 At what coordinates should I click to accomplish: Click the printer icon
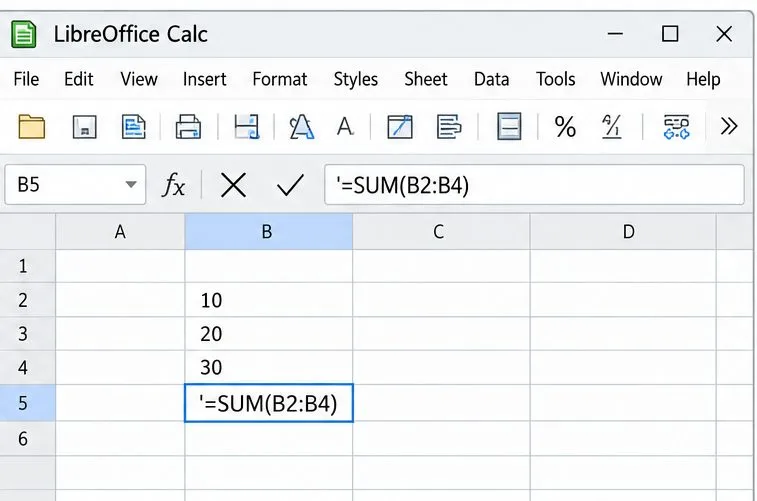[188, 127]
